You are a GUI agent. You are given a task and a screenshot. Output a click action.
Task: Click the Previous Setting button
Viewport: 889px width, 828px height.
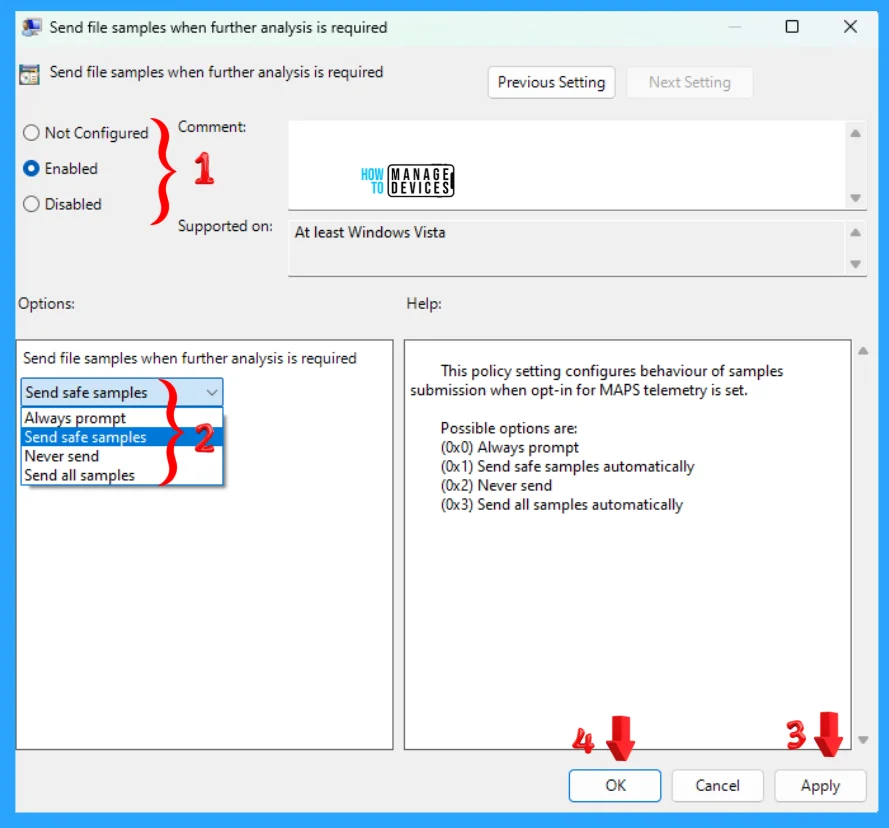(551, 83)
